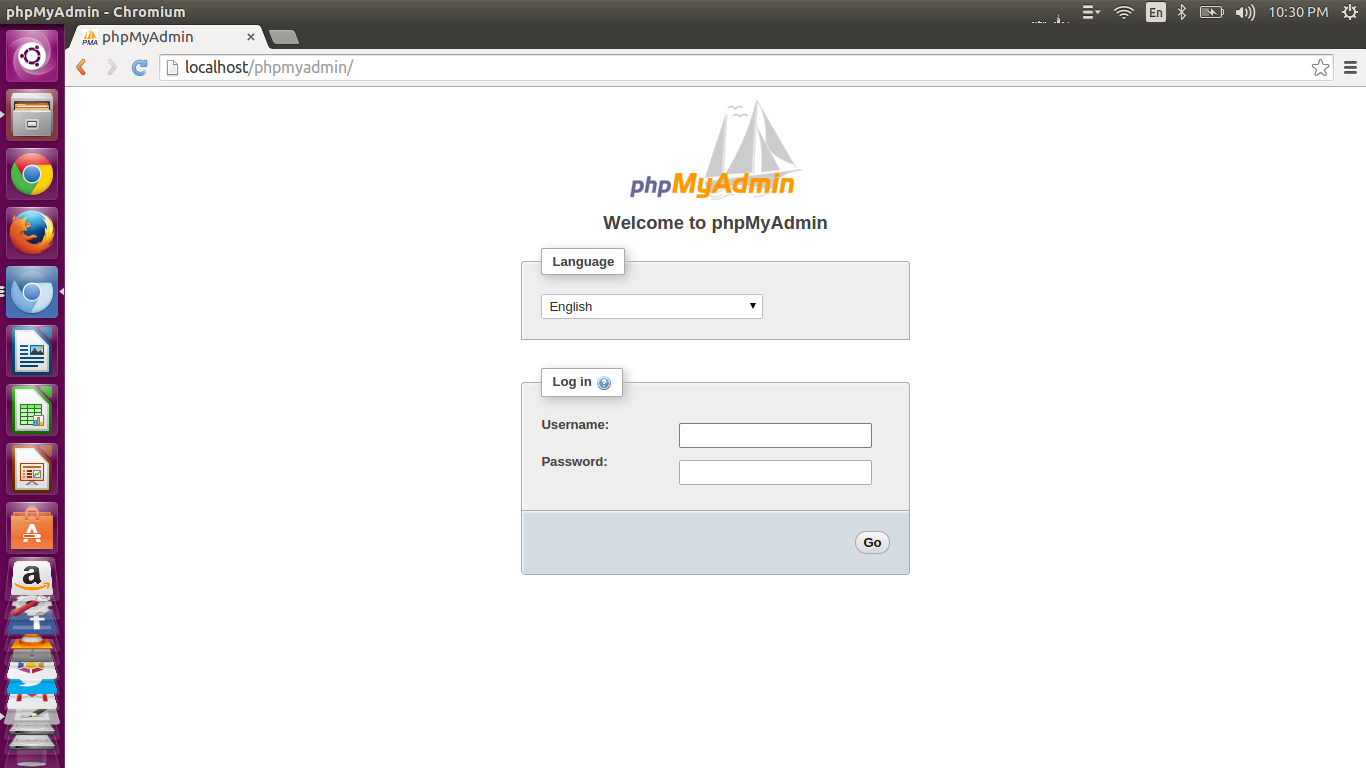The image size is (1366, 768).
Task: Open the battery status indicator
Action: [x=1211, y=12]
